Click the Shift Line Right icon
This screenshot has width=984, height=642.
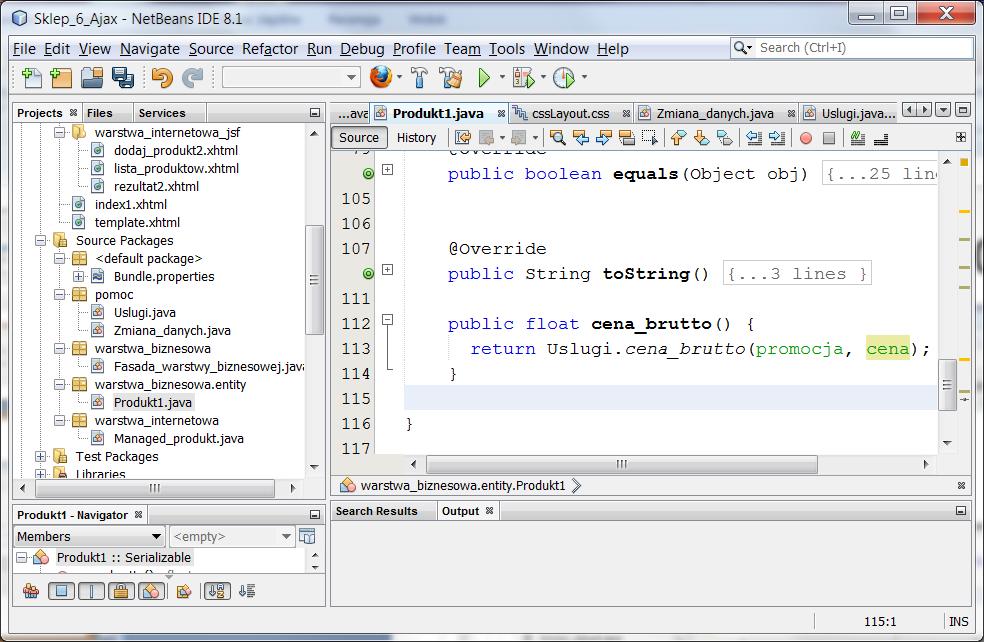777,137
